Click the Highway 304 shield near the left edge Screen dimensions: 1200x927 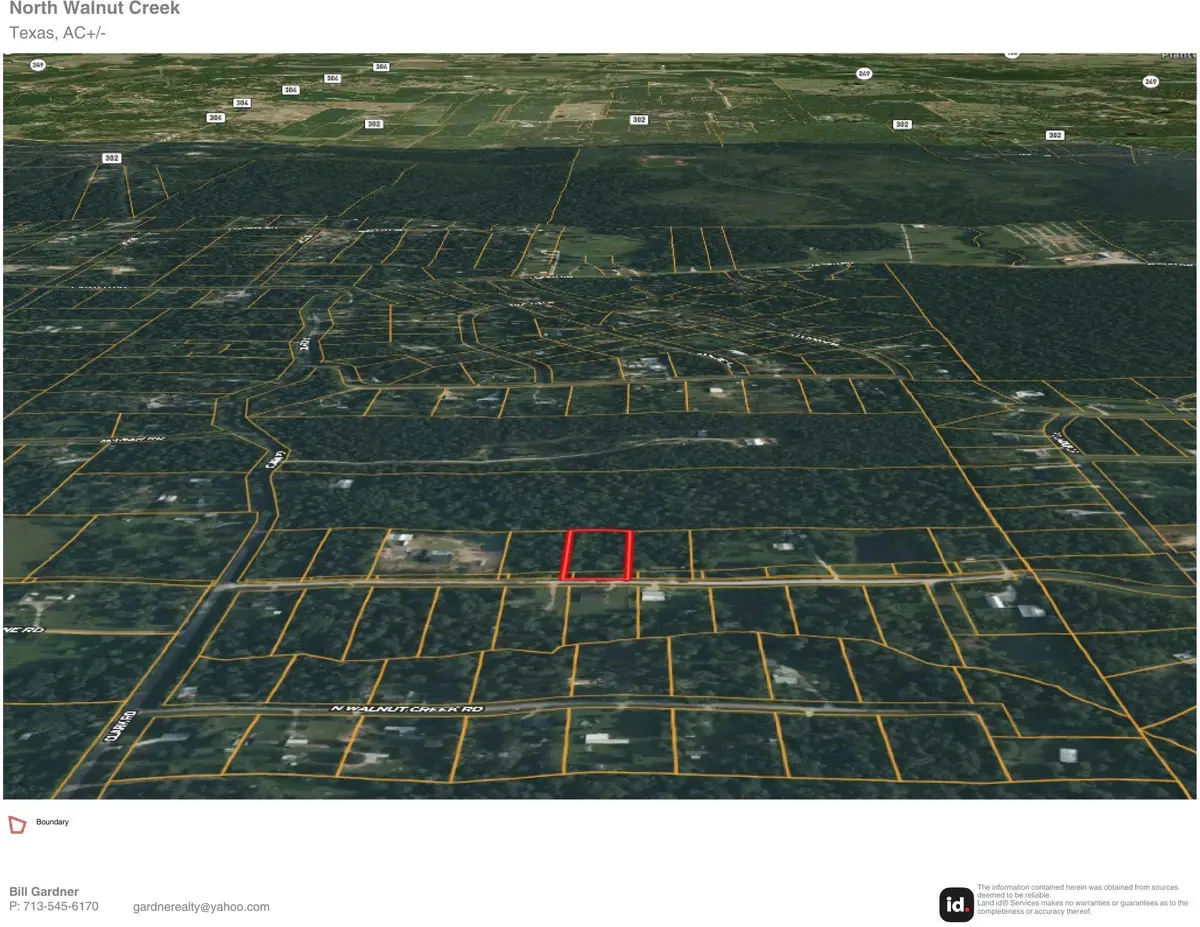[x=214, y=117]
